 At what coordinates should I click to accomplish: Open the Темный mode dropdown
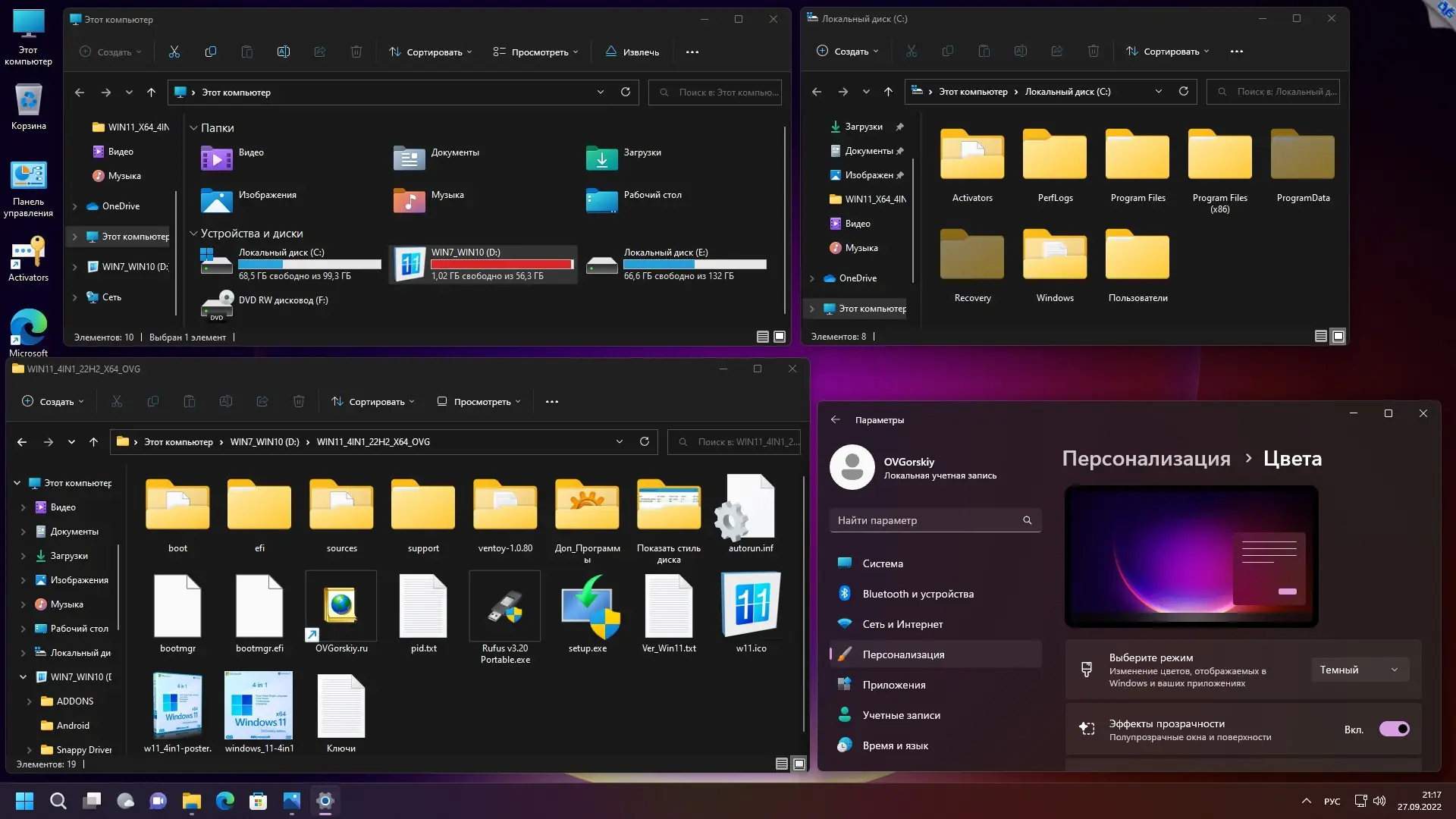pos(1359,670)
